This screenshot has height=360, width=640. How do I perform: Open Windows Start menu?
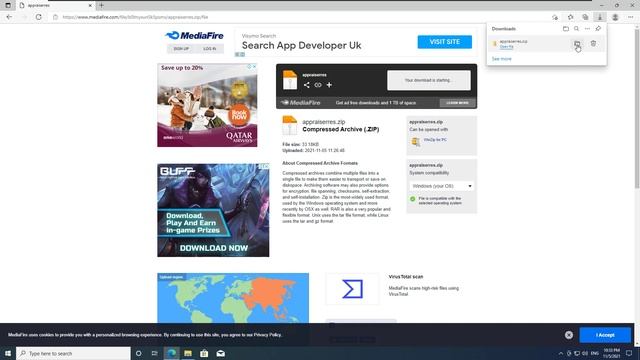click(x=7, y=353)
